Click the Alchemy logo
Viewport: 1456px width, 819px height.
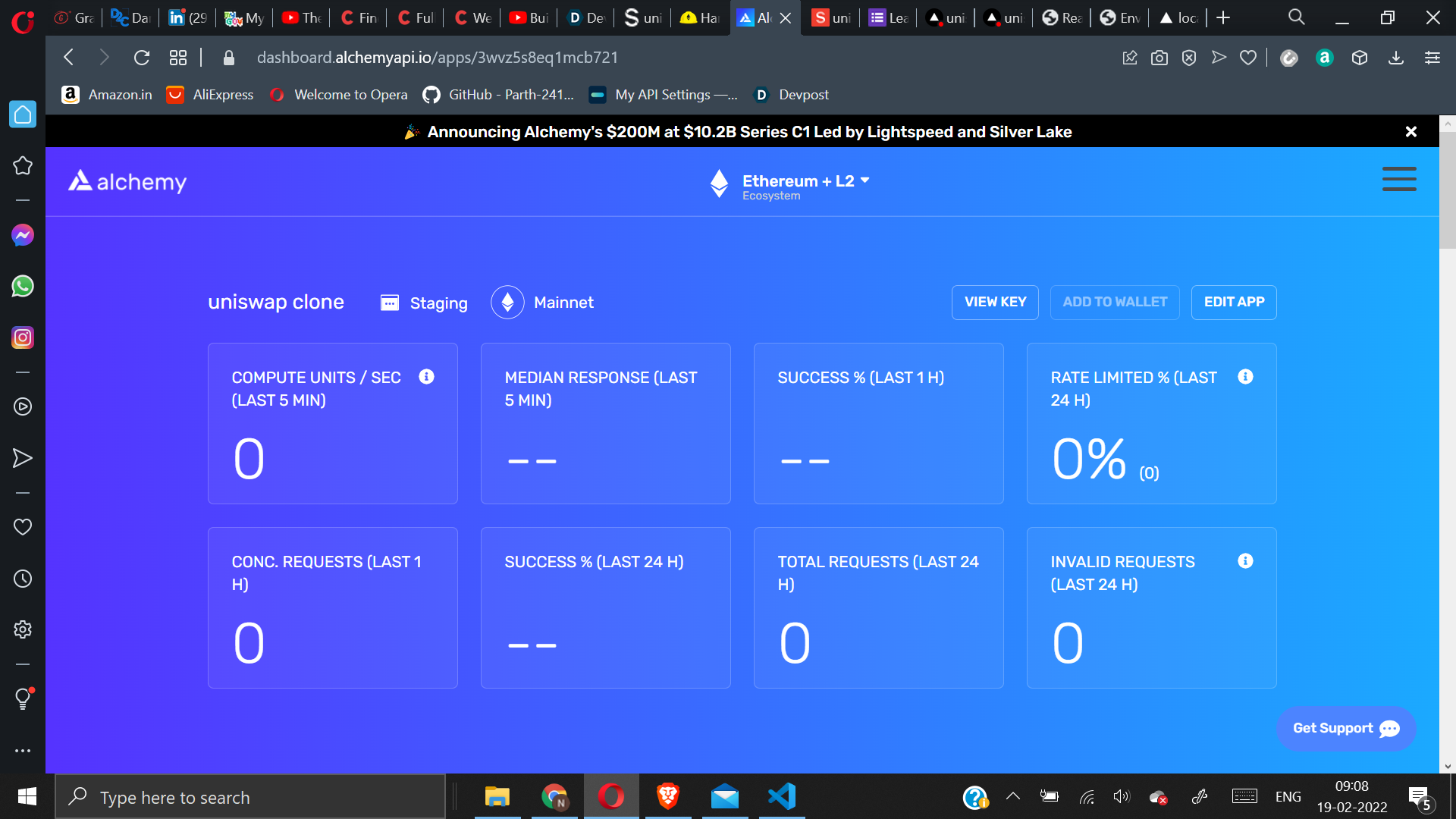pos(127,181)
